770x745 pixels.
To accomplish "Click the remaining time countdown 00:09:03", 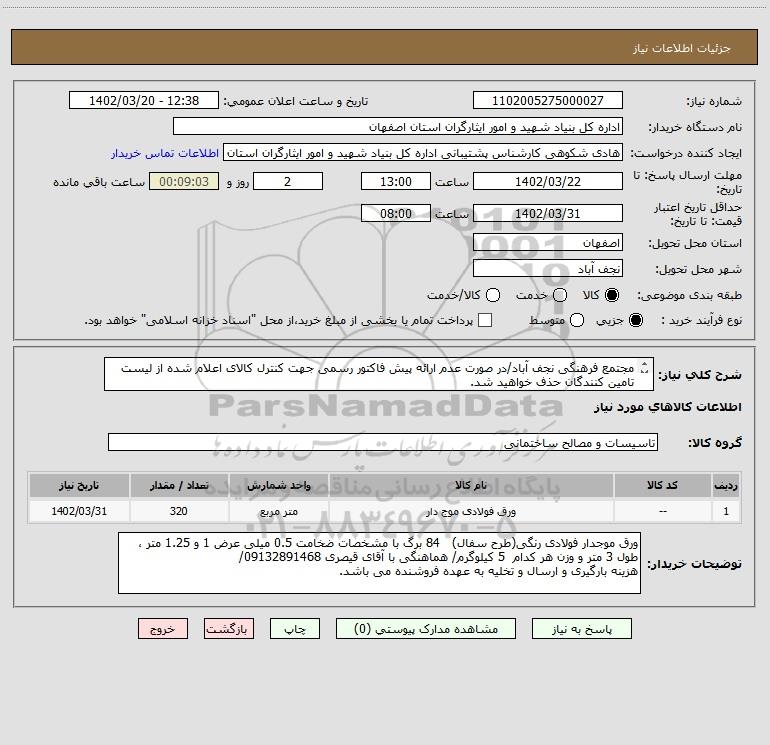I will 184,182.
